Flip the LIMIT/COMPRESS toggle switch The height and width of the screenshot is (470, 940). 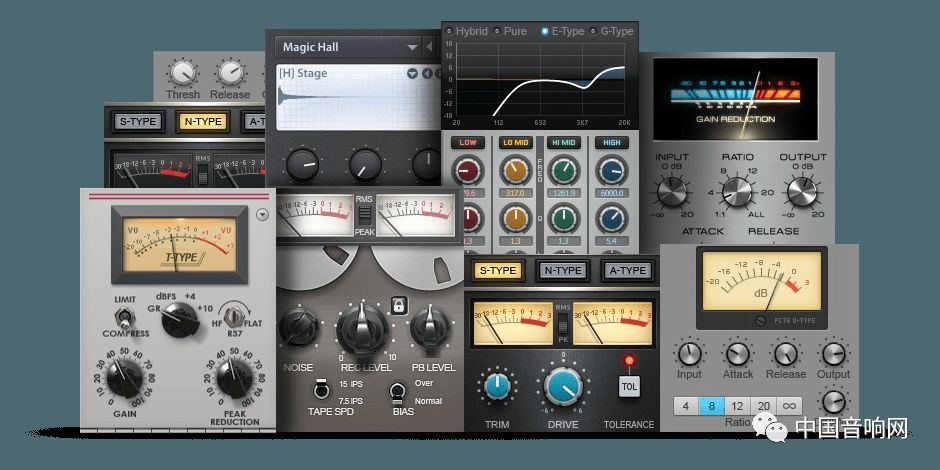tap(125, 317)
